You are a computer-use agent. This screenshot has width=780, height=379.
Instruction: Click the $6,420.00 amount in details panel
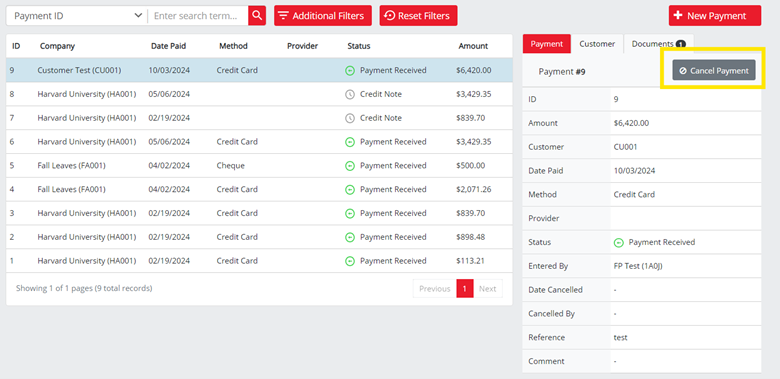coord(631,123)
